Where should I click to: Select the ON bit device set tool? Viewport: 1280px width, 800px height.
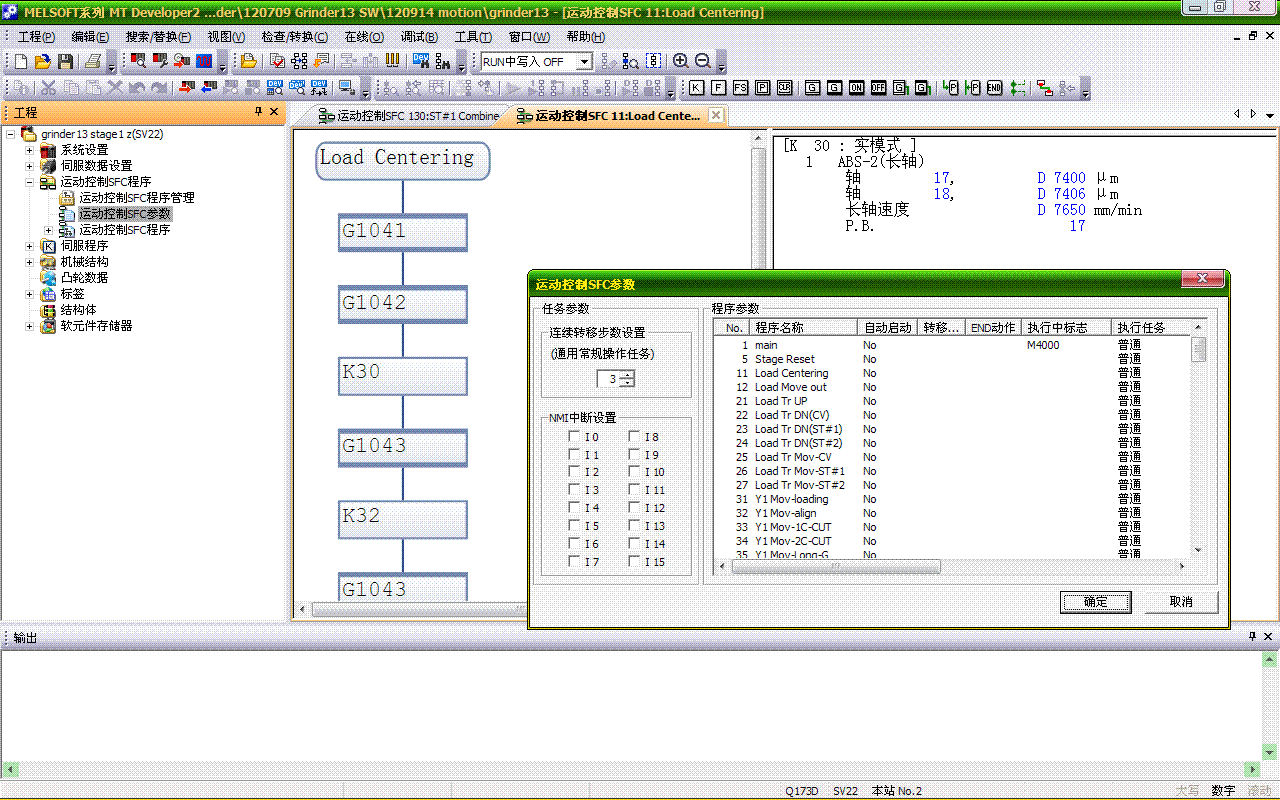pyautogui.click(x=856, y=88)
